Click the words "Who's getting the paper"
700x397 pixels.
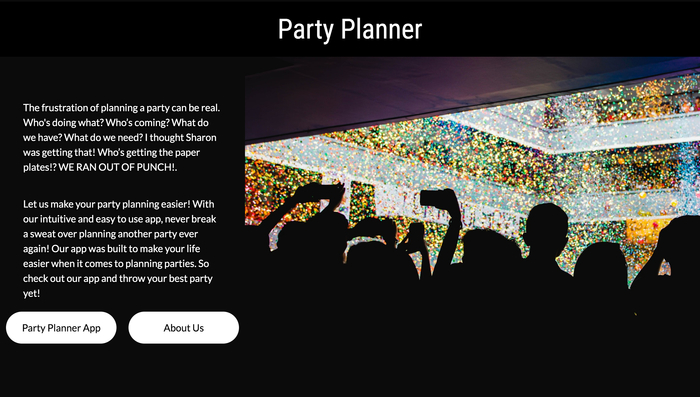149,152
